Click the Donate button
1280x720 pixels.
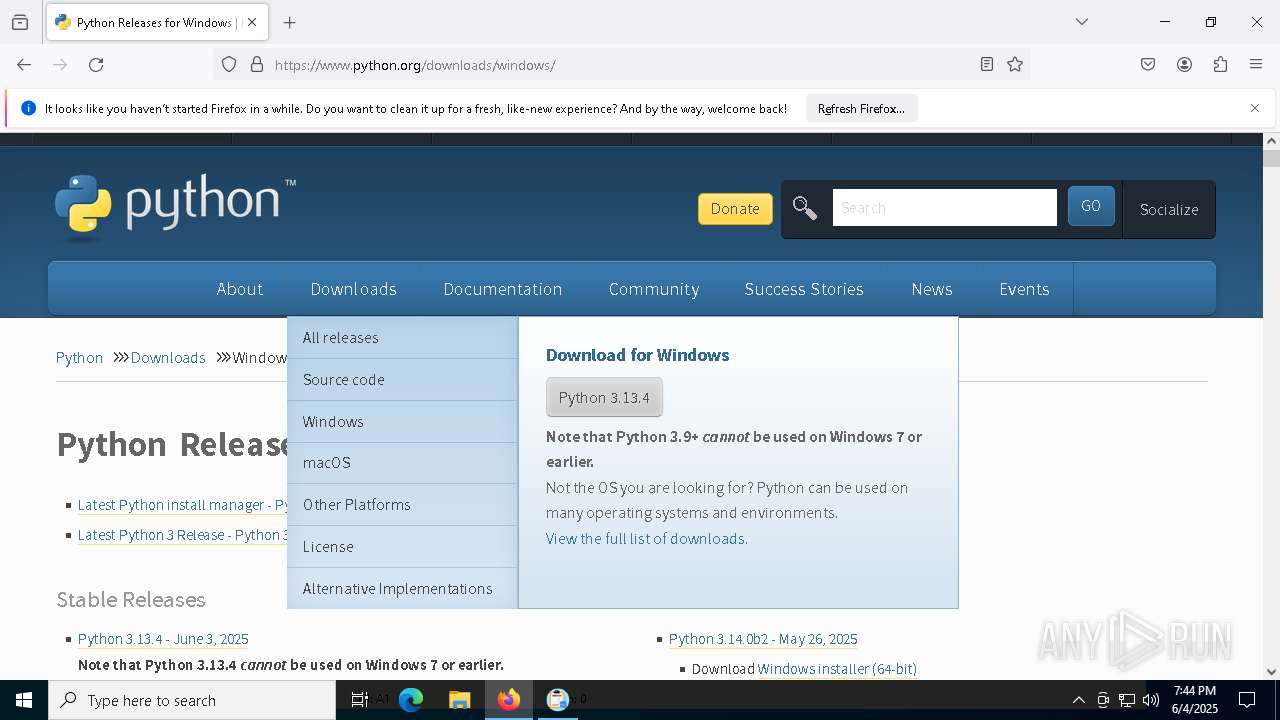tap(735, 209)
